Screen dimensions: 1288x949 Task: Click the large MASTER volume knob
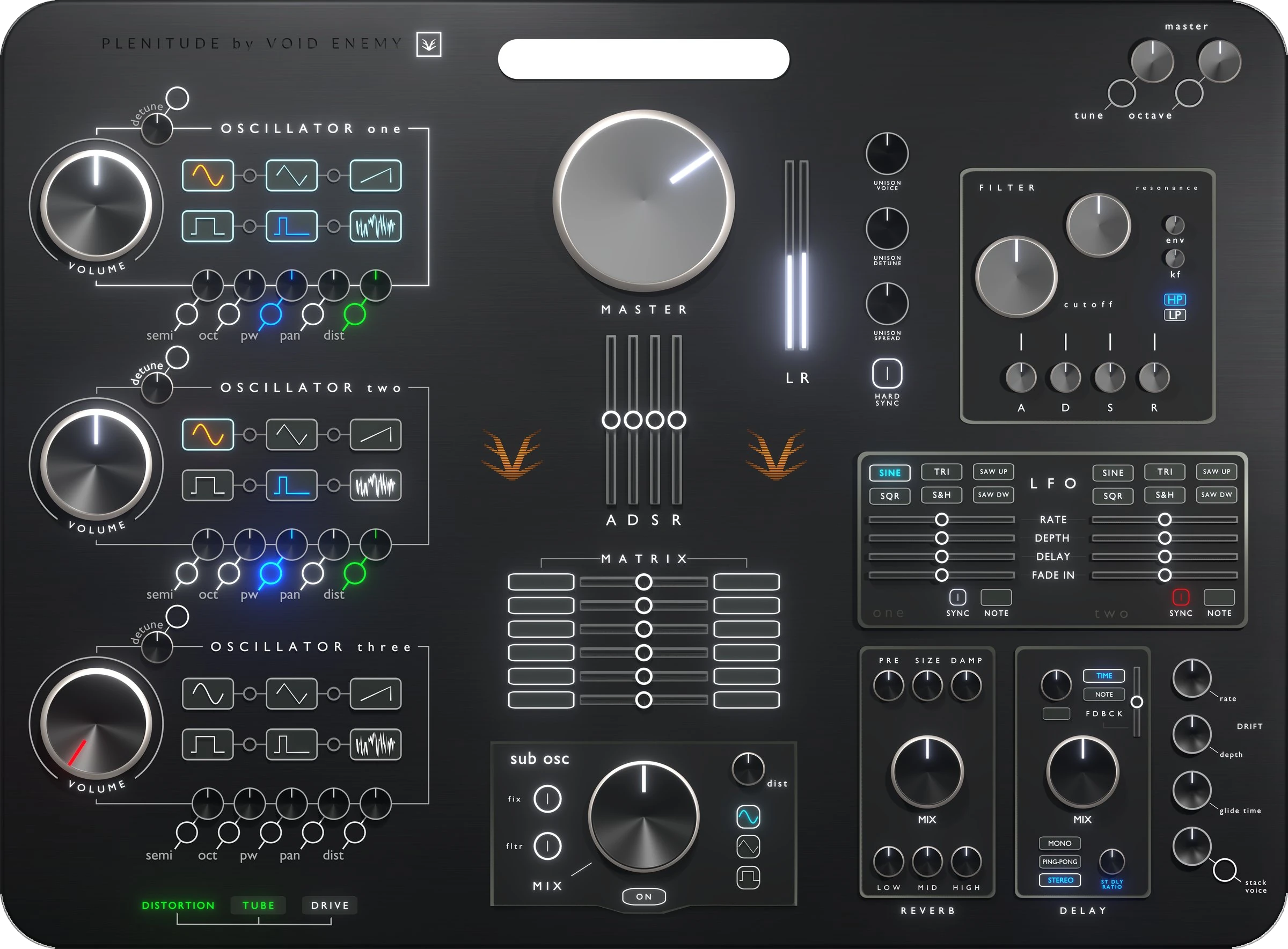[x=643, y=201]
